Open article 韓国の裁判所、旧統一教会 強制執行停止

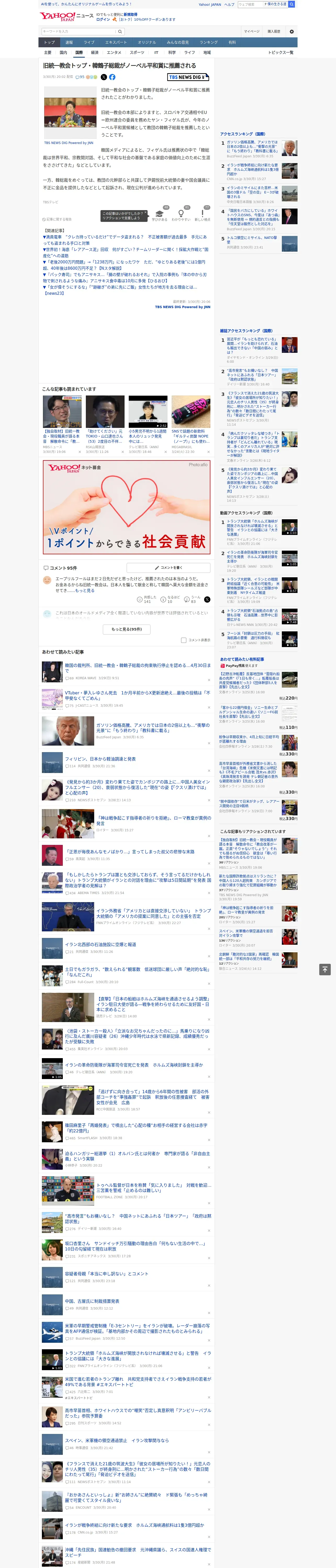pos(138,668)
